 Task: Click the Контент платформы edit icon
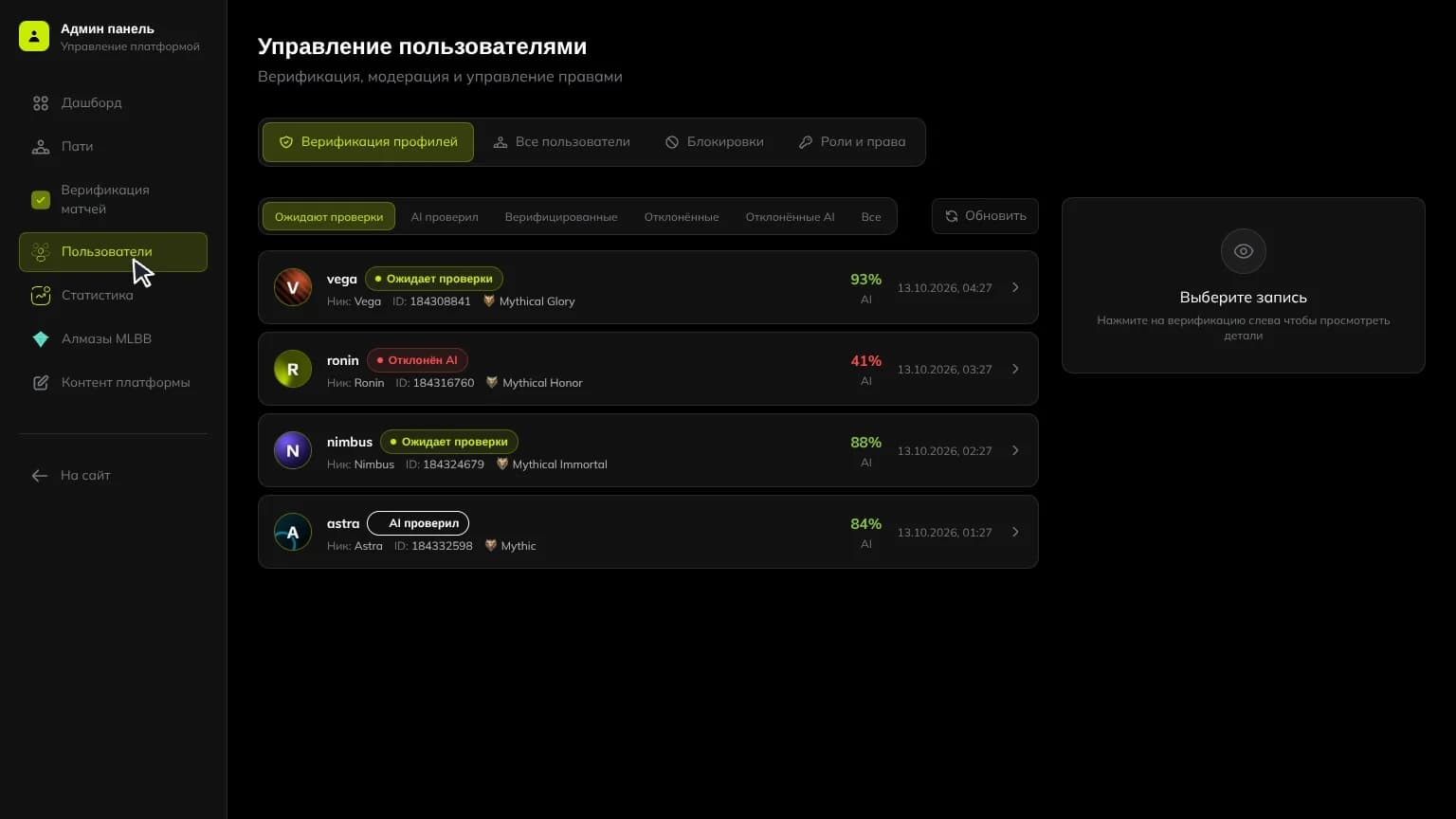tap(41, 383)
